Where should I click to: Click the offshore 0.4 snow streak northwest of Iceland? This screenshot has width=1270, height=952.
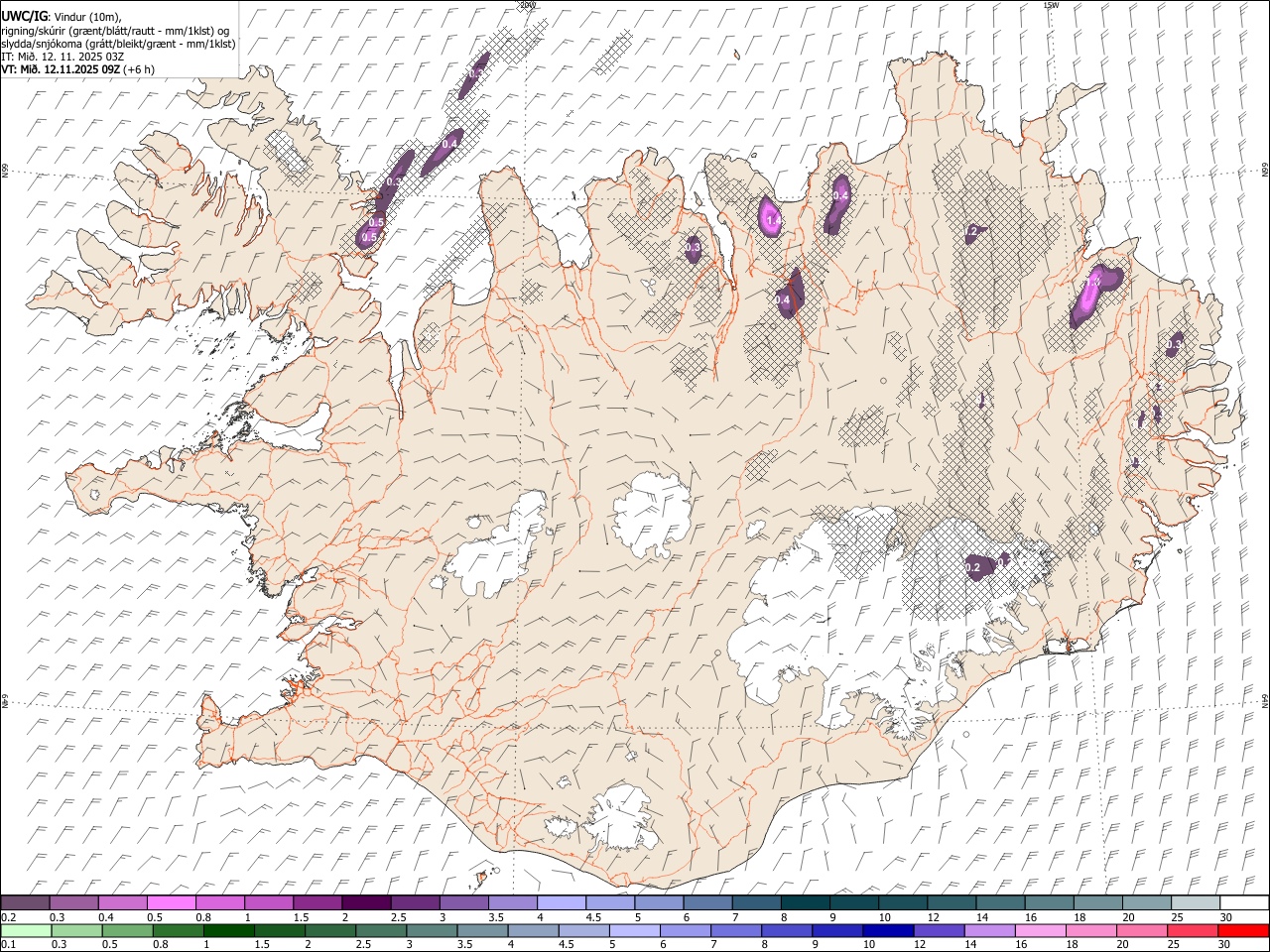(444, 151)
